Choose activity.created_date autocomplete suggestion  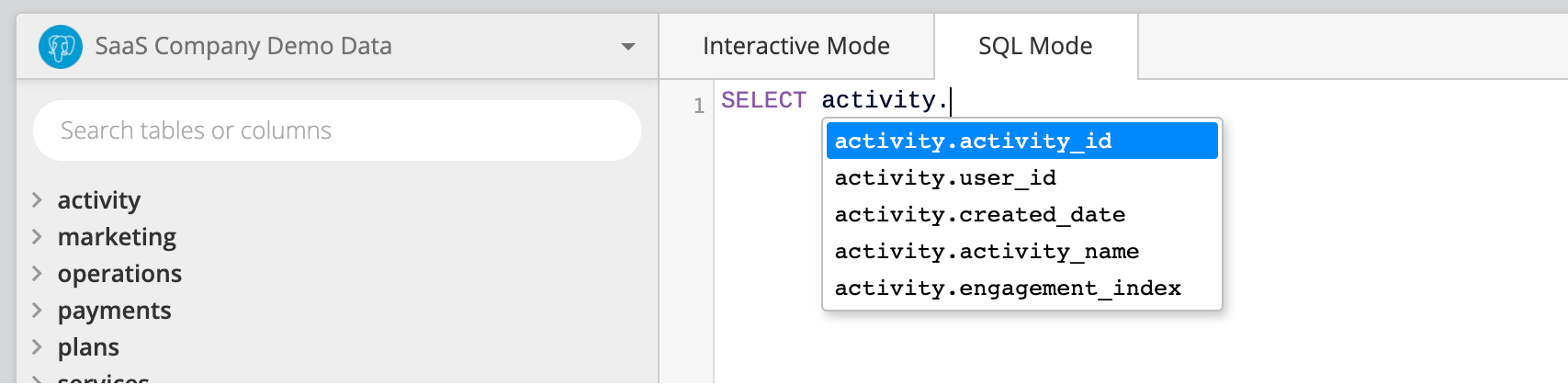[1022, 214]
